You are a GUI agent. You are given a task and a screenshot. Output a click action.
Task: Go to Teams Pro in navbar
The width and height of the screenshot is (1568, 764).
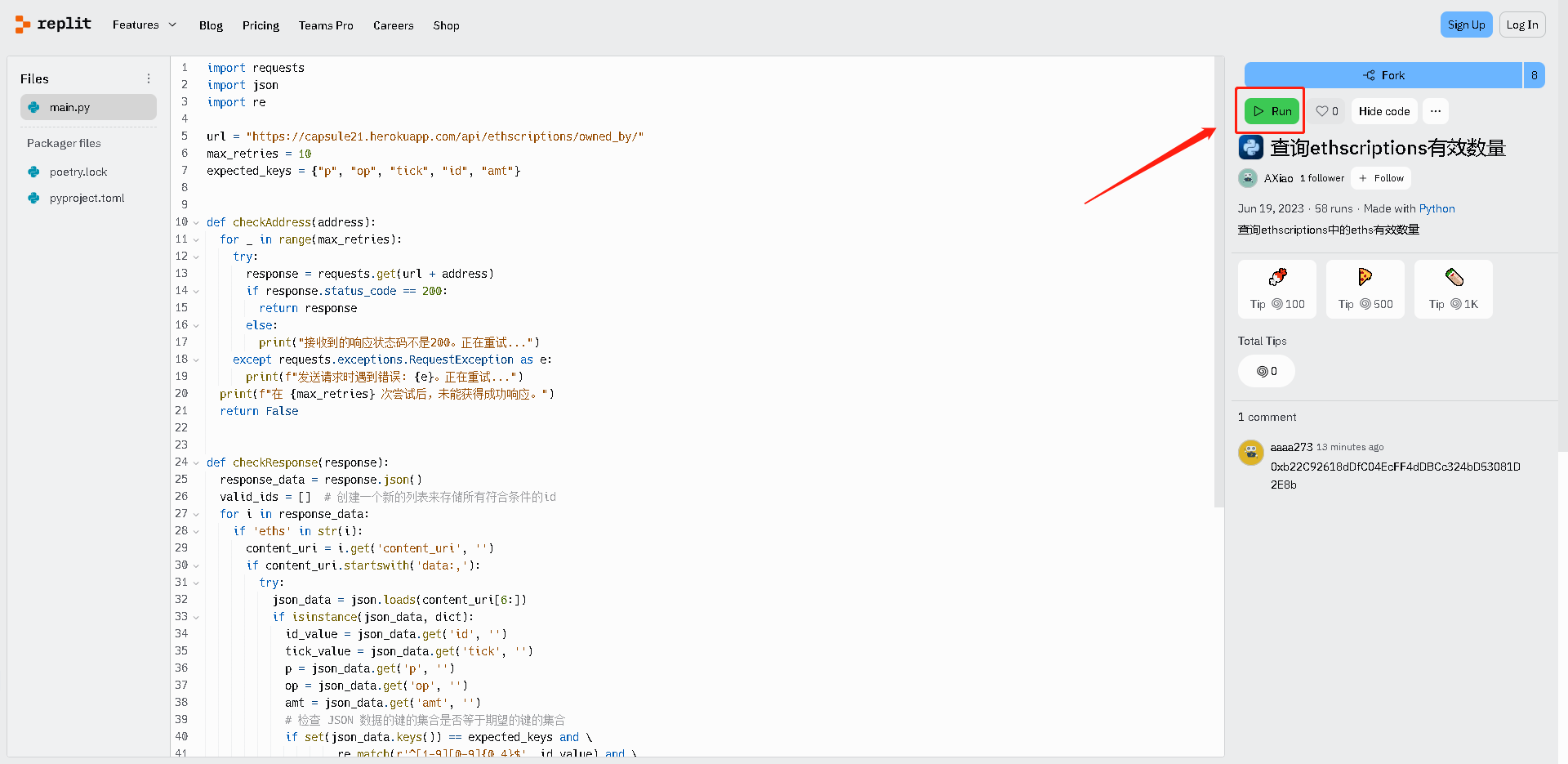tap(326, 25)
